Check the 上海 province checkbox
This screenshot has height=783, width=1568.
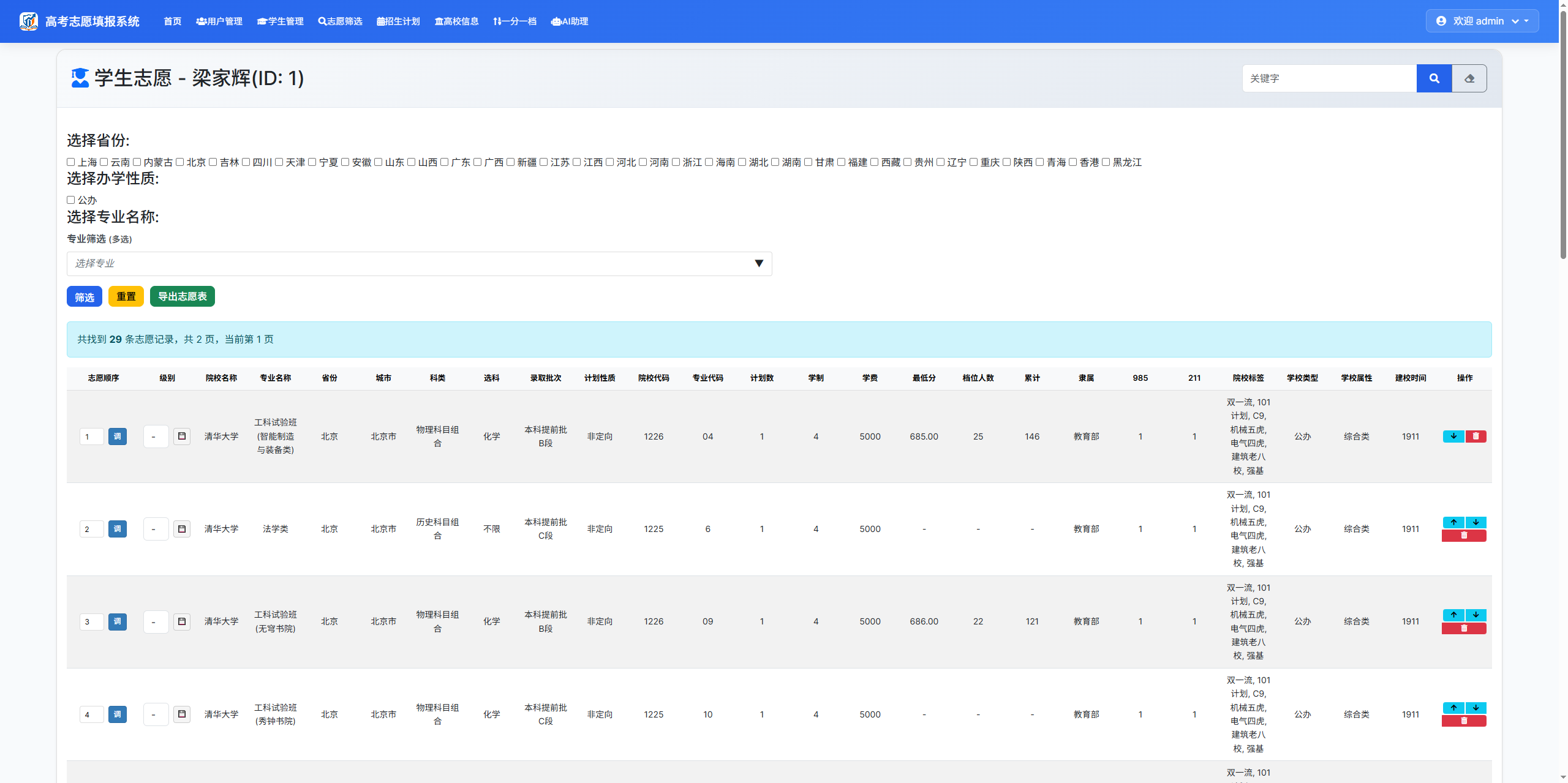coord(71,162)
